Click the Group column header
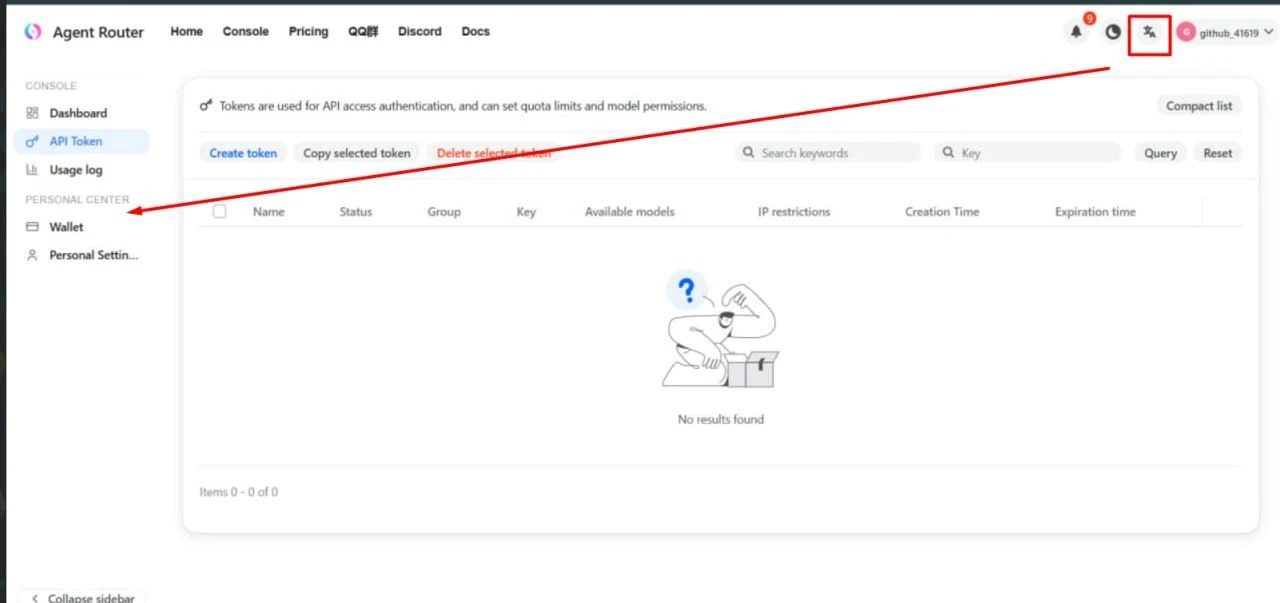 [x=444, y=212]
